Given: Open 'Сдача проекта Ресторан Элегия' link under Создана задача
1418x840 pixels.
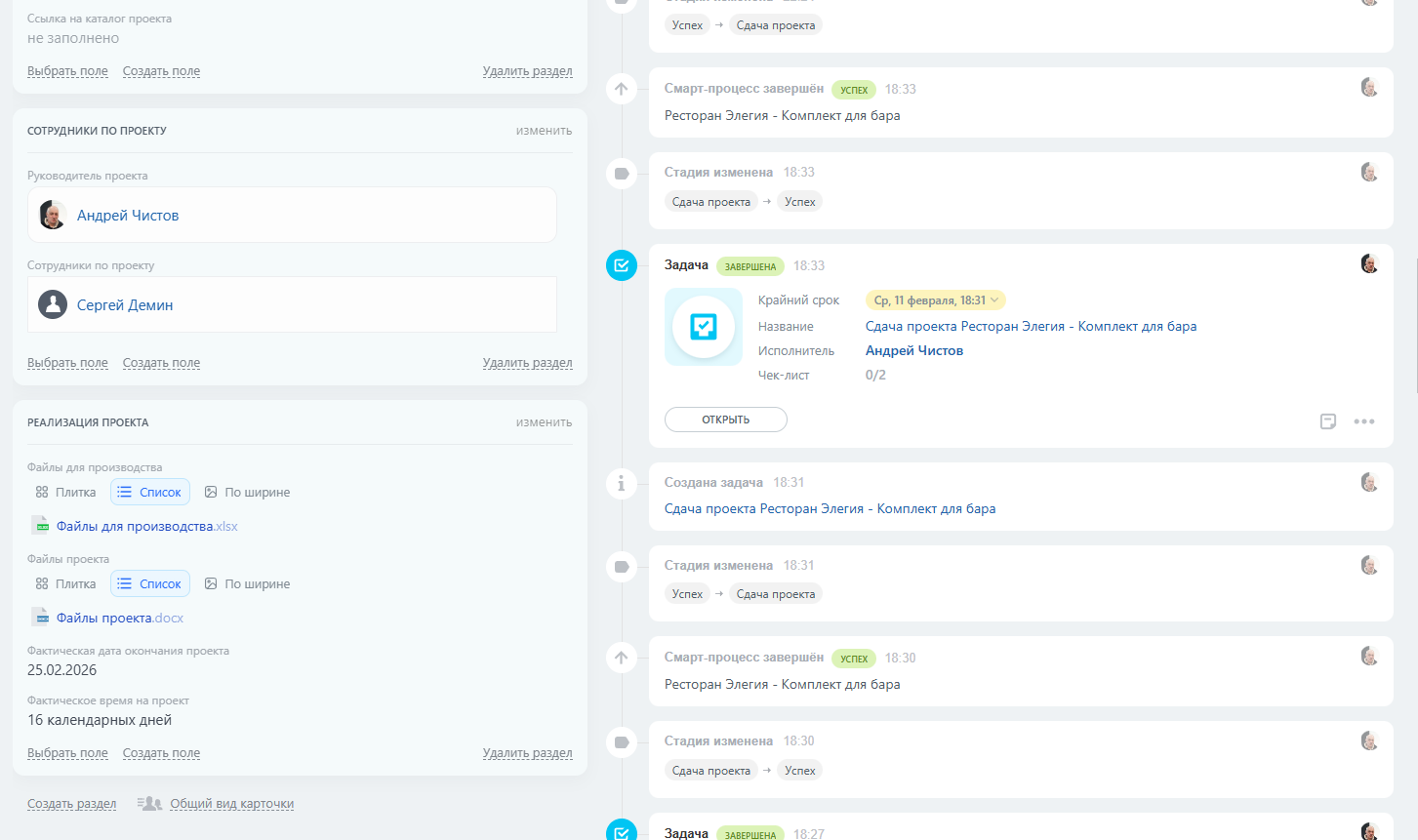Looking at the screenshot, I should point(830,509).
